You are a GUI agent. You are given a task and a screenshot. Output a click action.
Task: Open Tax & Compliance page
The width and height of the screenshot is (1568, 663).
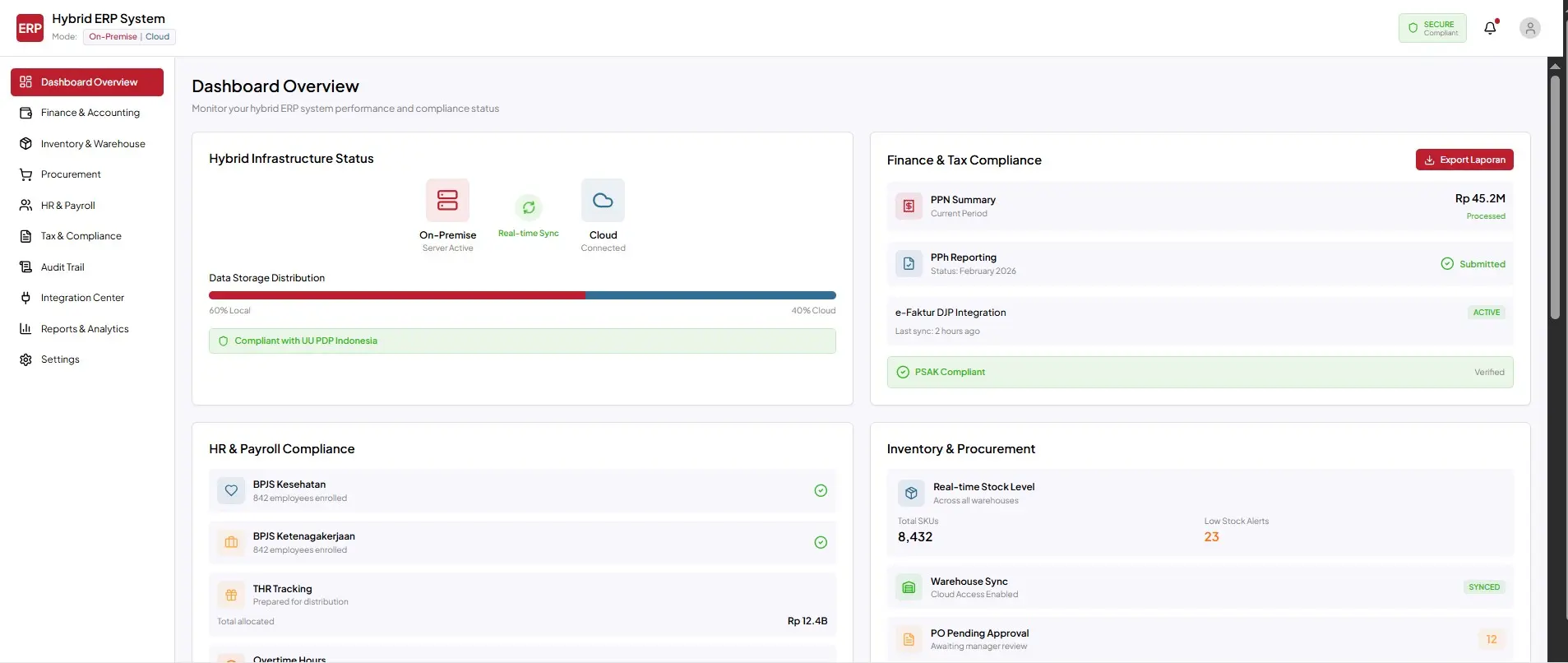pos(87,236)
